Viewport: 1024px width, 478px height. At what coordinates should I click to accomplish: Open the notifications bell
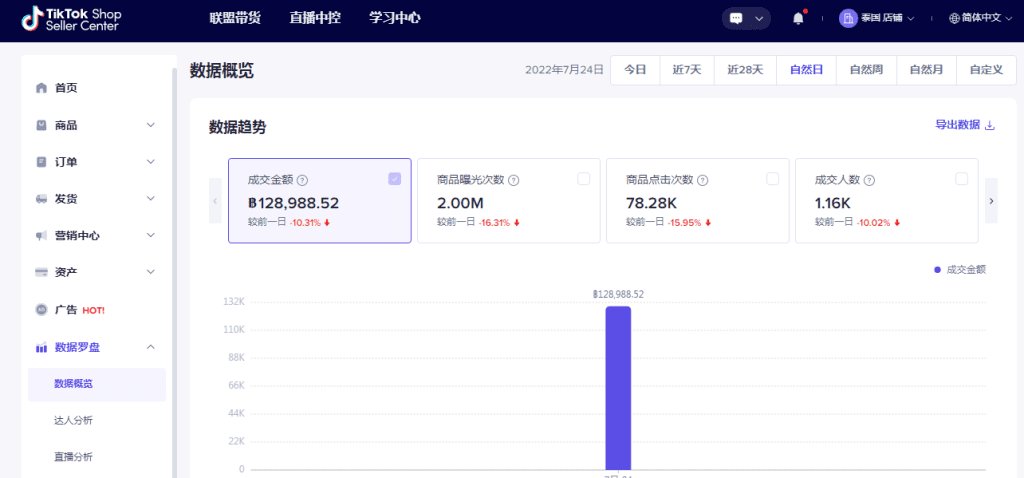coord(798,18)
